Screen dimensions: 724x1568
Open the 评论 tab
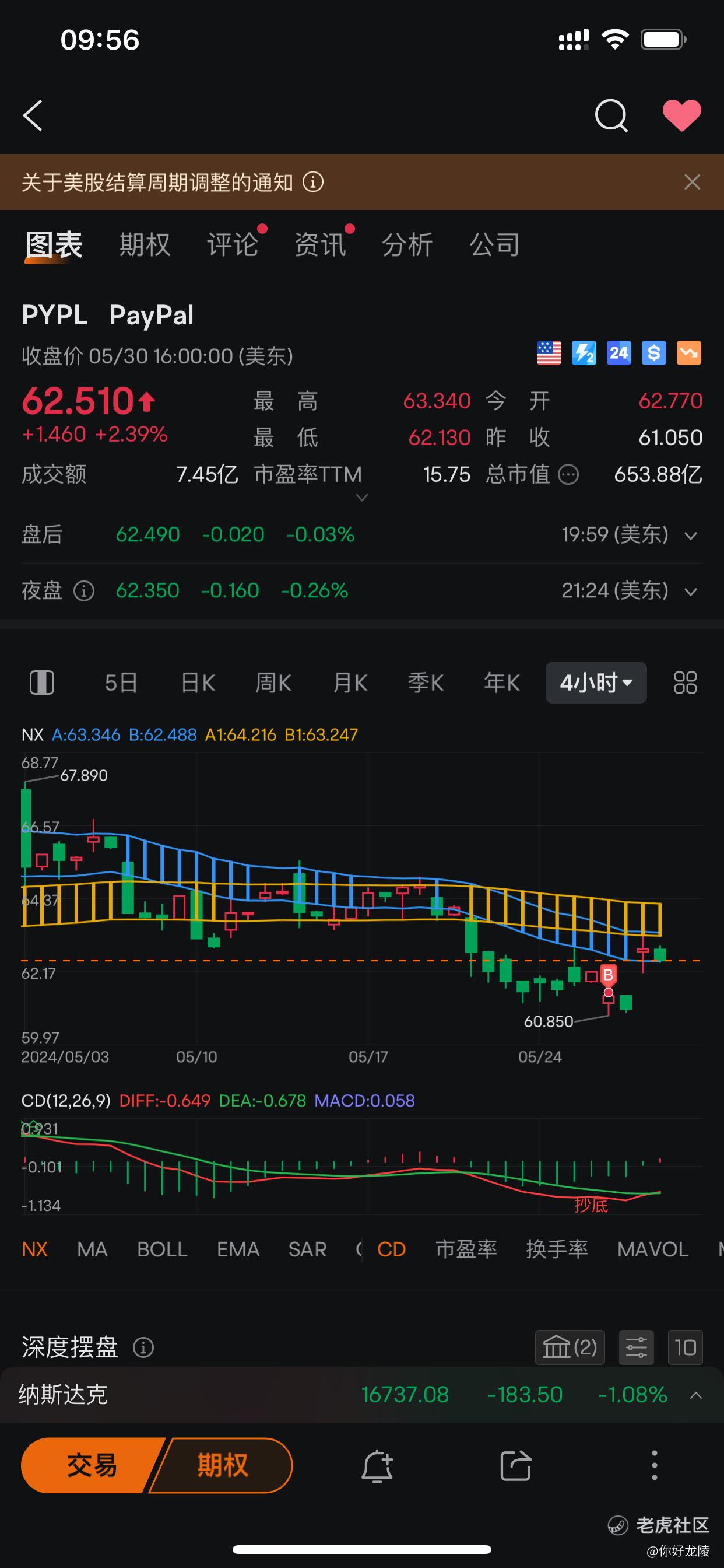233,244
